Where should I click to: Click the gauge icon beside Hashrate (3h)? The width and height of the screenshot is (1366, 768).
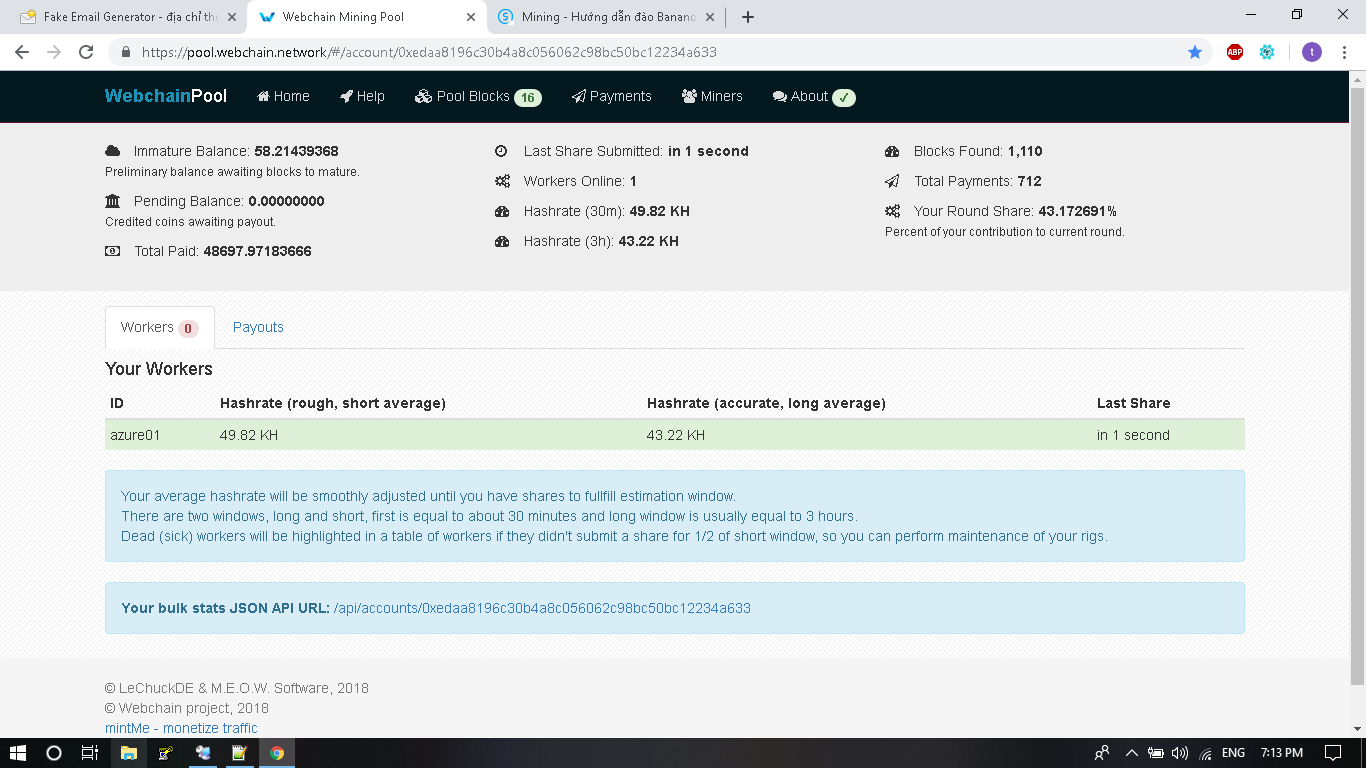click(x=502, y=241)
